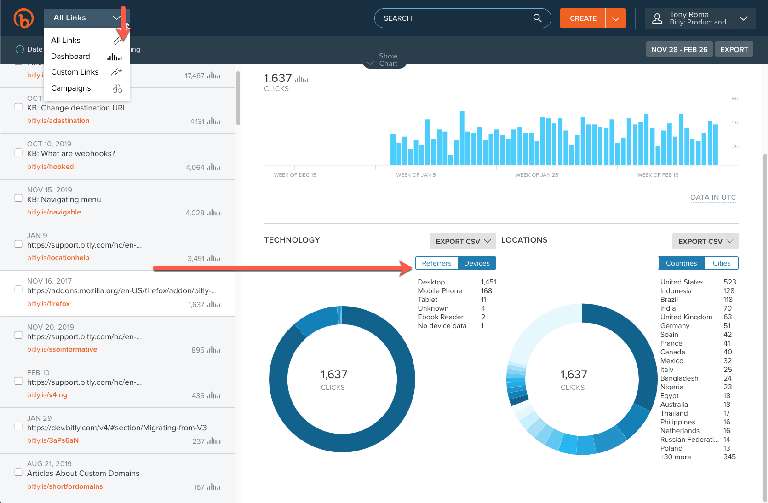This screenshot has height=503, width=768.
Task: Click the EXPORT button in the filter bar
Action: point(734,49)
